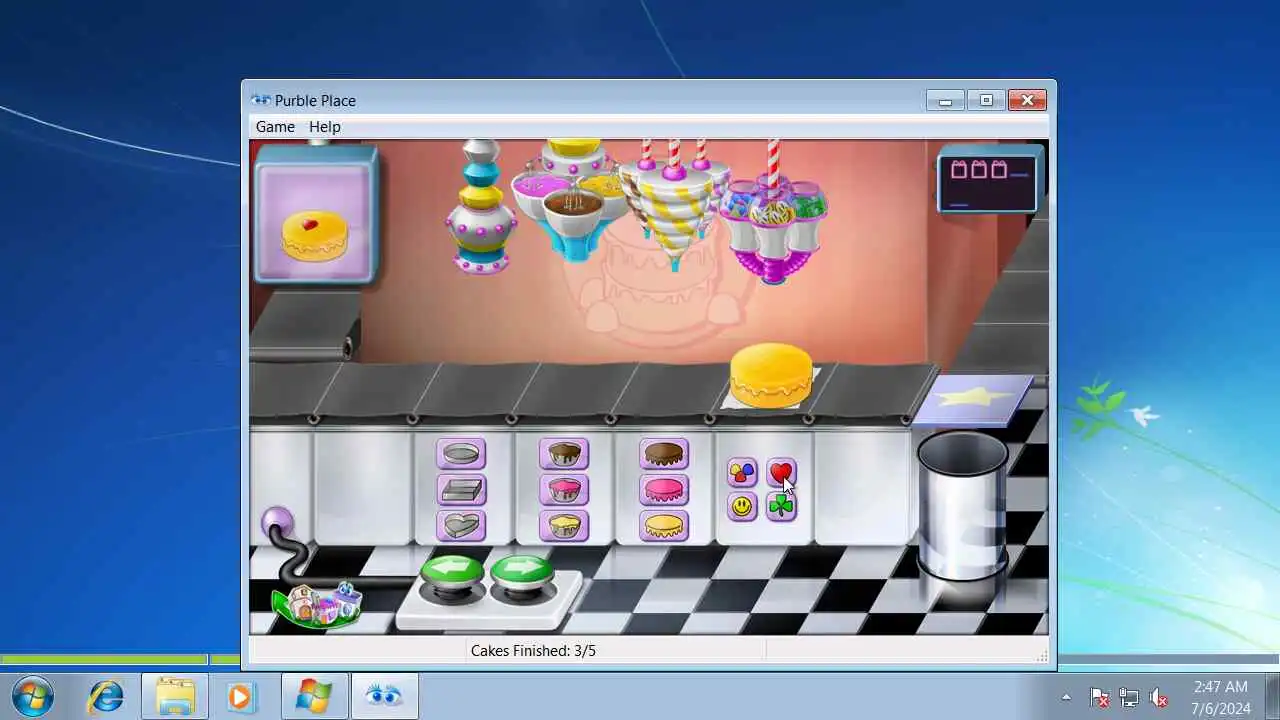Image resolution: width=1280 pixels, height=720 pixels.
Task: Click the shipping box star pad
Action: (972, 400)
